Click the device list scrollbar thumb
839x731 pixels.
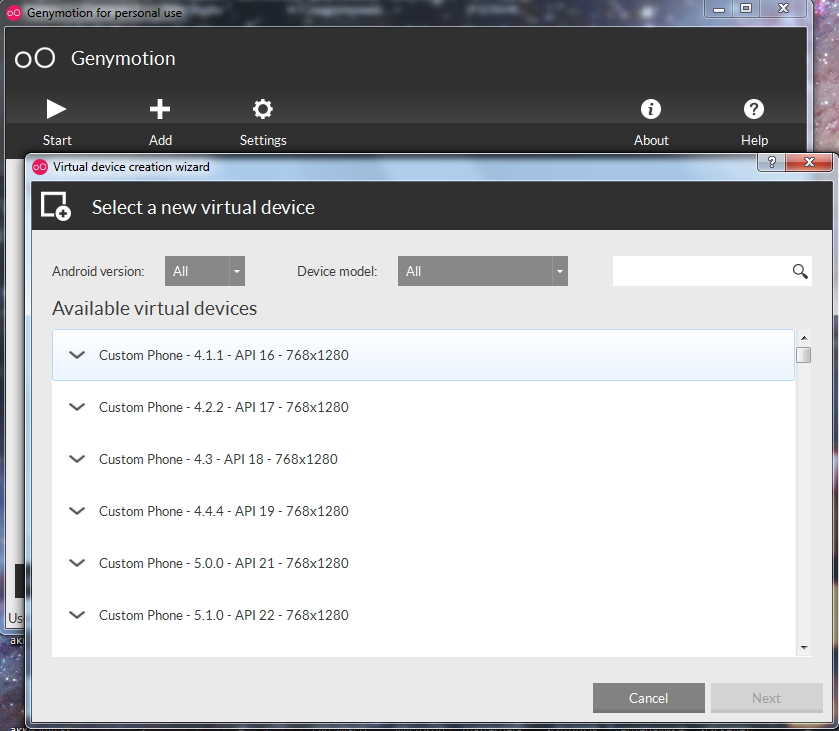pos(803,355)
